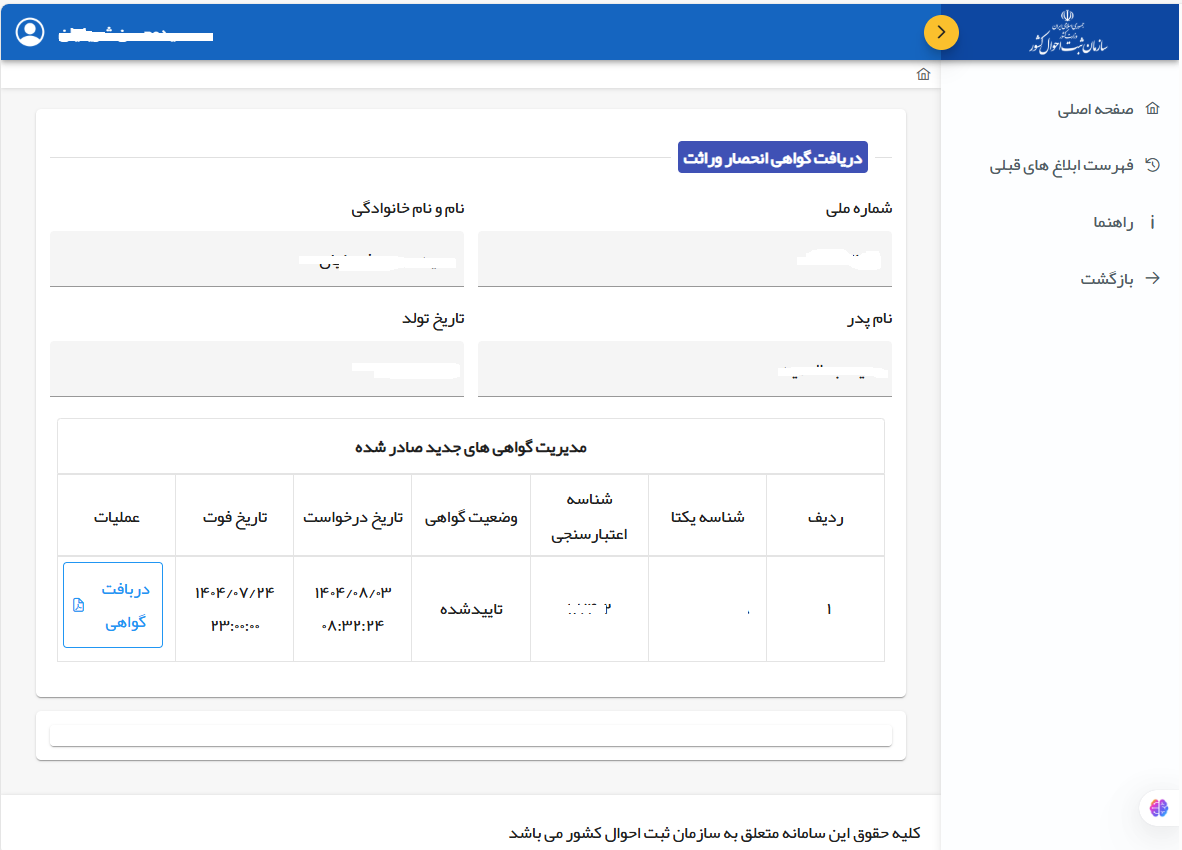Click the organization logo in header

coord(1068,32)
